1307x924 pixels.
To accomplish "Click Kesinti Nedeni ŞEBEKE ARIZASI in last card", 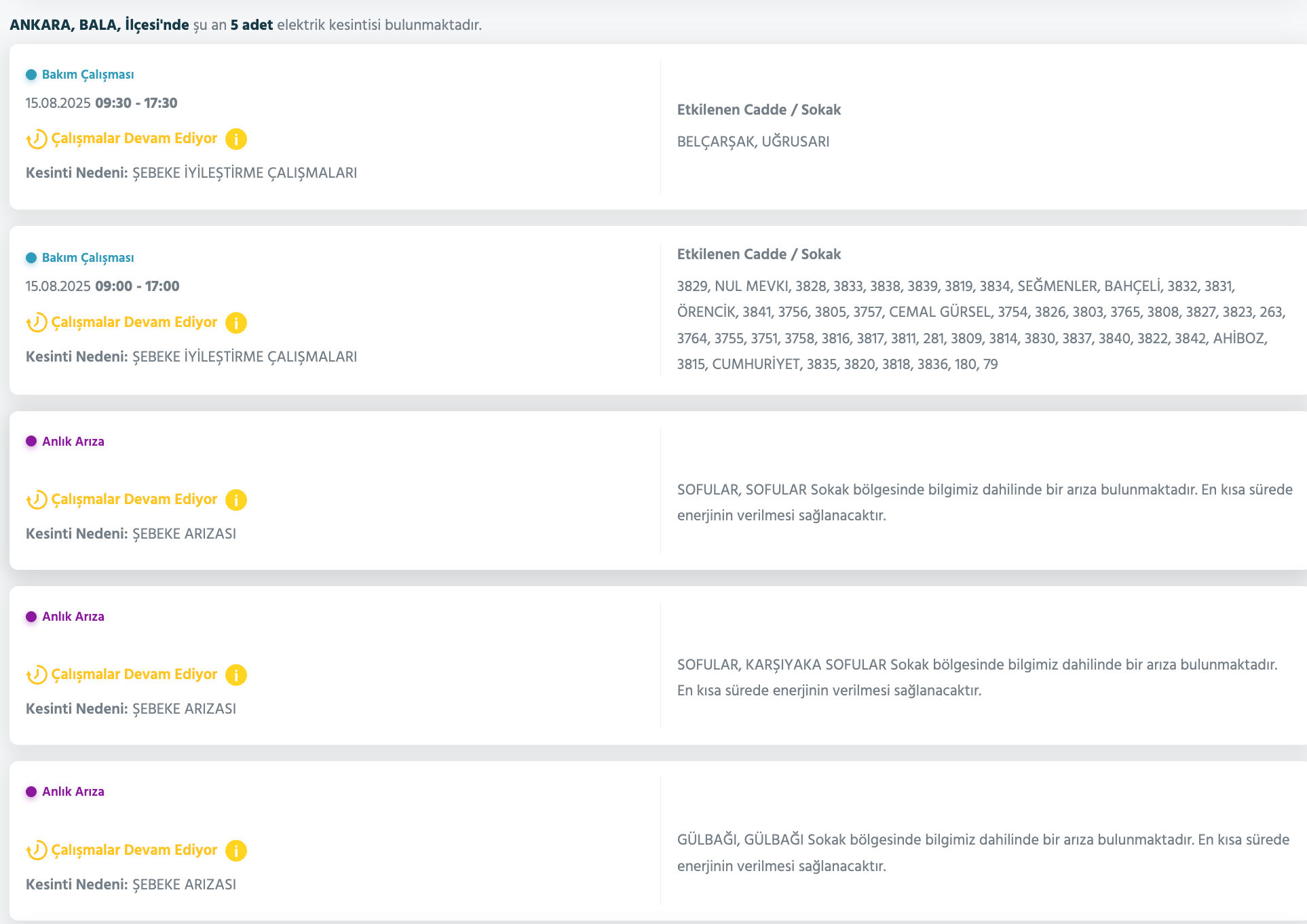I will coord(131,885).
